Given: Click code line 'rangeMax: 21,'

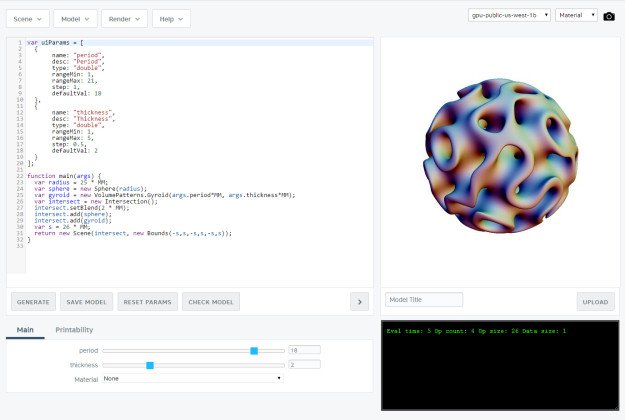Looking at the screenshot, I should tap(74, 80).
